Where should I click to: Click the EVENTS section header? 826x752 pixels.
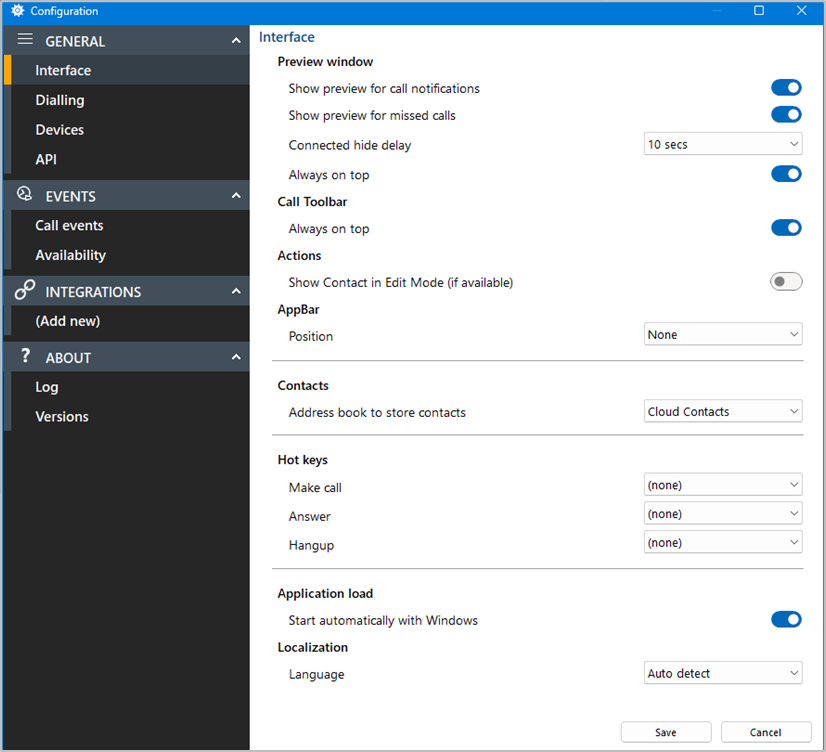click(126, 195)
